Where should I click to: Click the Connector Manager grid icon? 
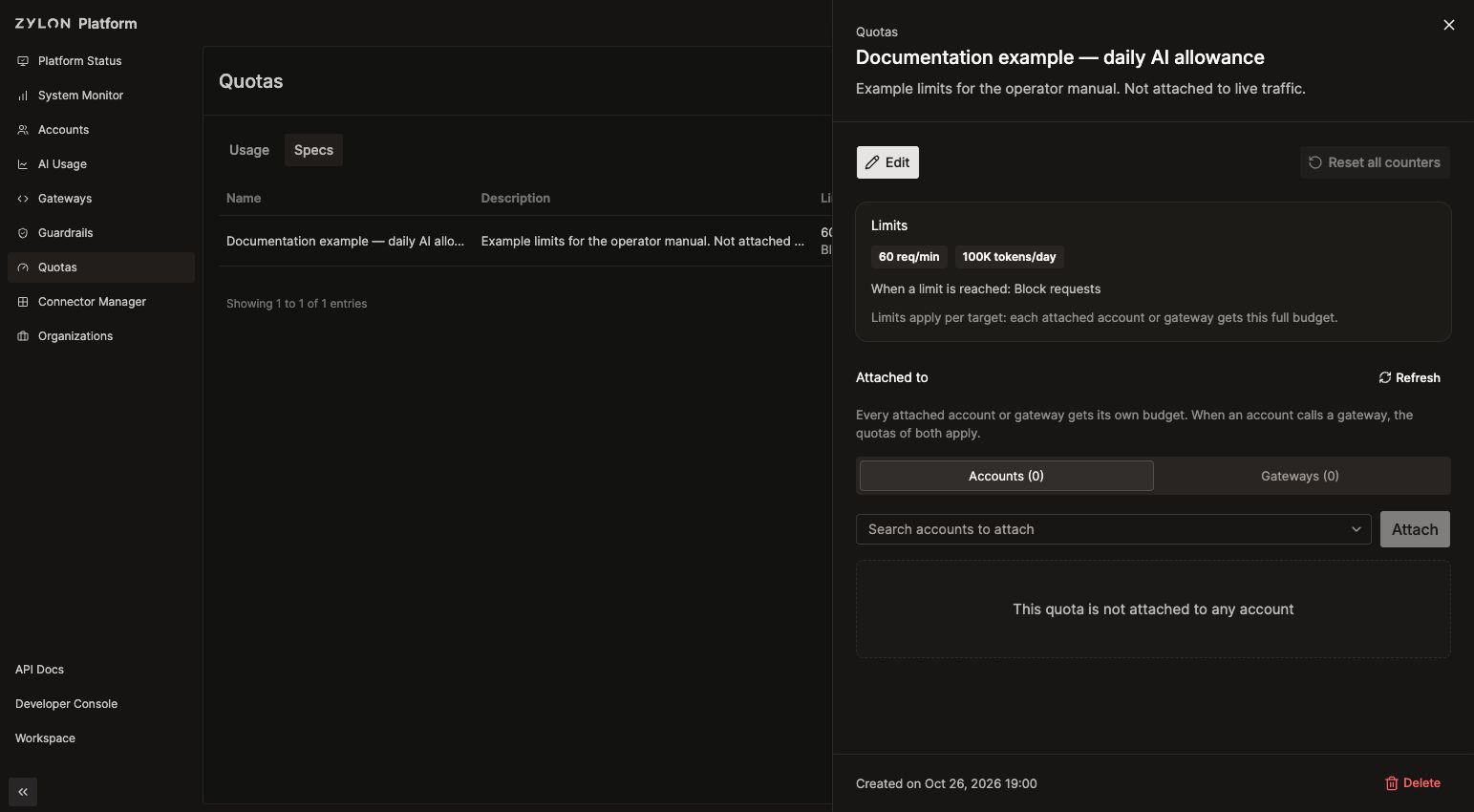pyautogui.click(x=23, y=302)
